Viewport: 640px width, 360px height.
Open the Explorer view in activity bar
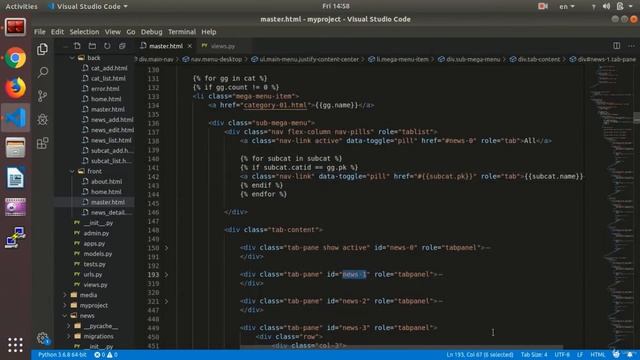click(x=42, y=49)
